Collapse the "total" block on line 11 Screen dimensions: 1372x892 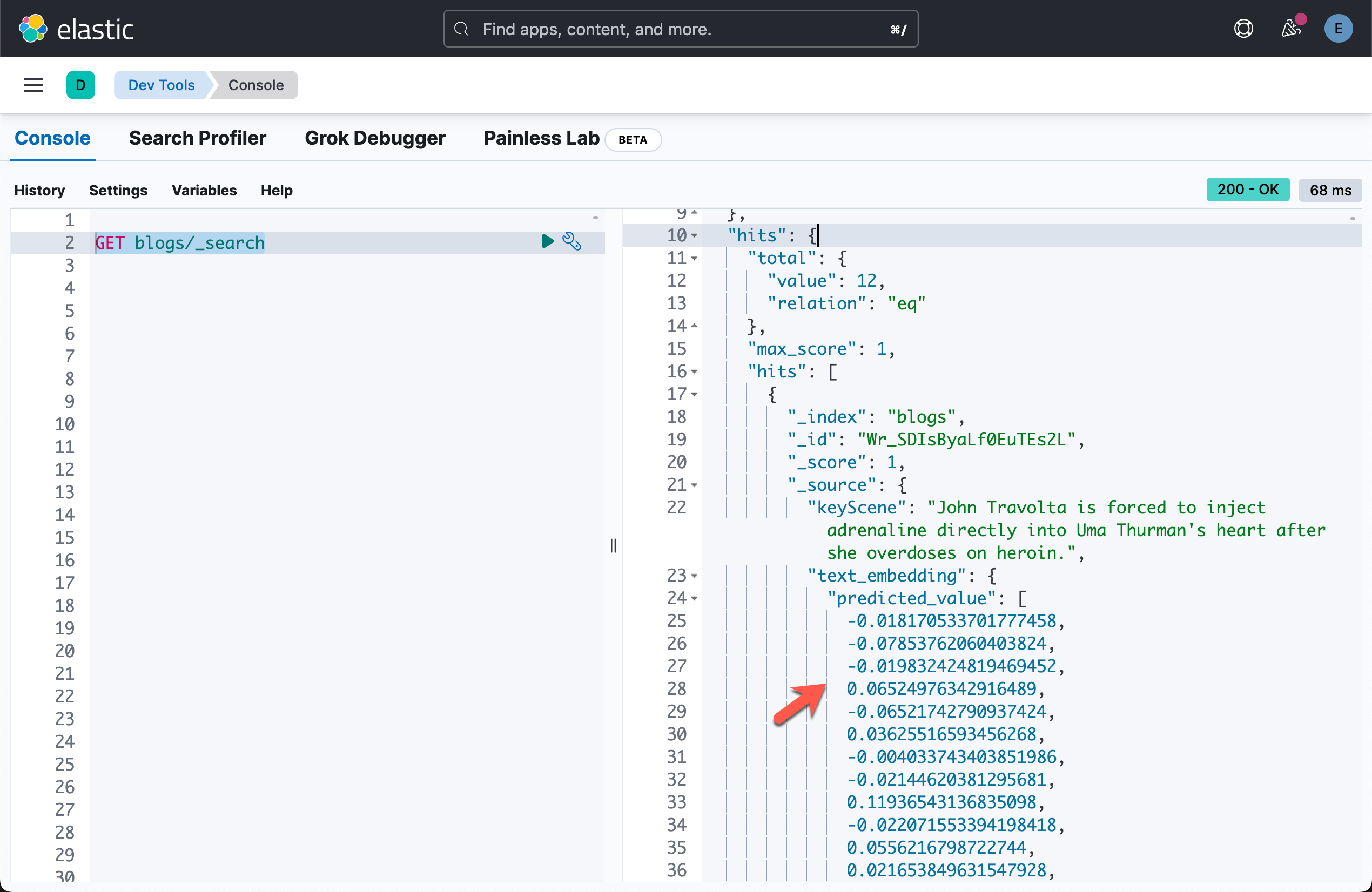[695, 259]
